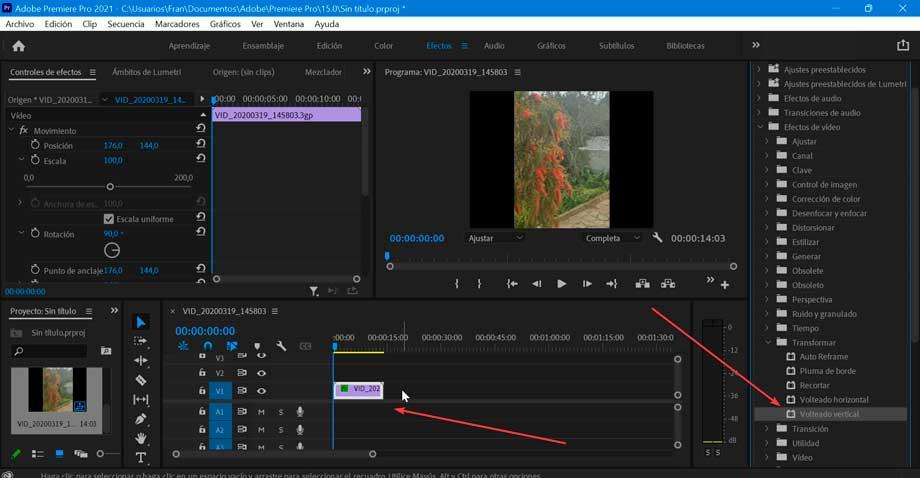This screenshot has width=920, height=478.
Task: Collapse the Movimiento effect properties
Action: [11, 130]
